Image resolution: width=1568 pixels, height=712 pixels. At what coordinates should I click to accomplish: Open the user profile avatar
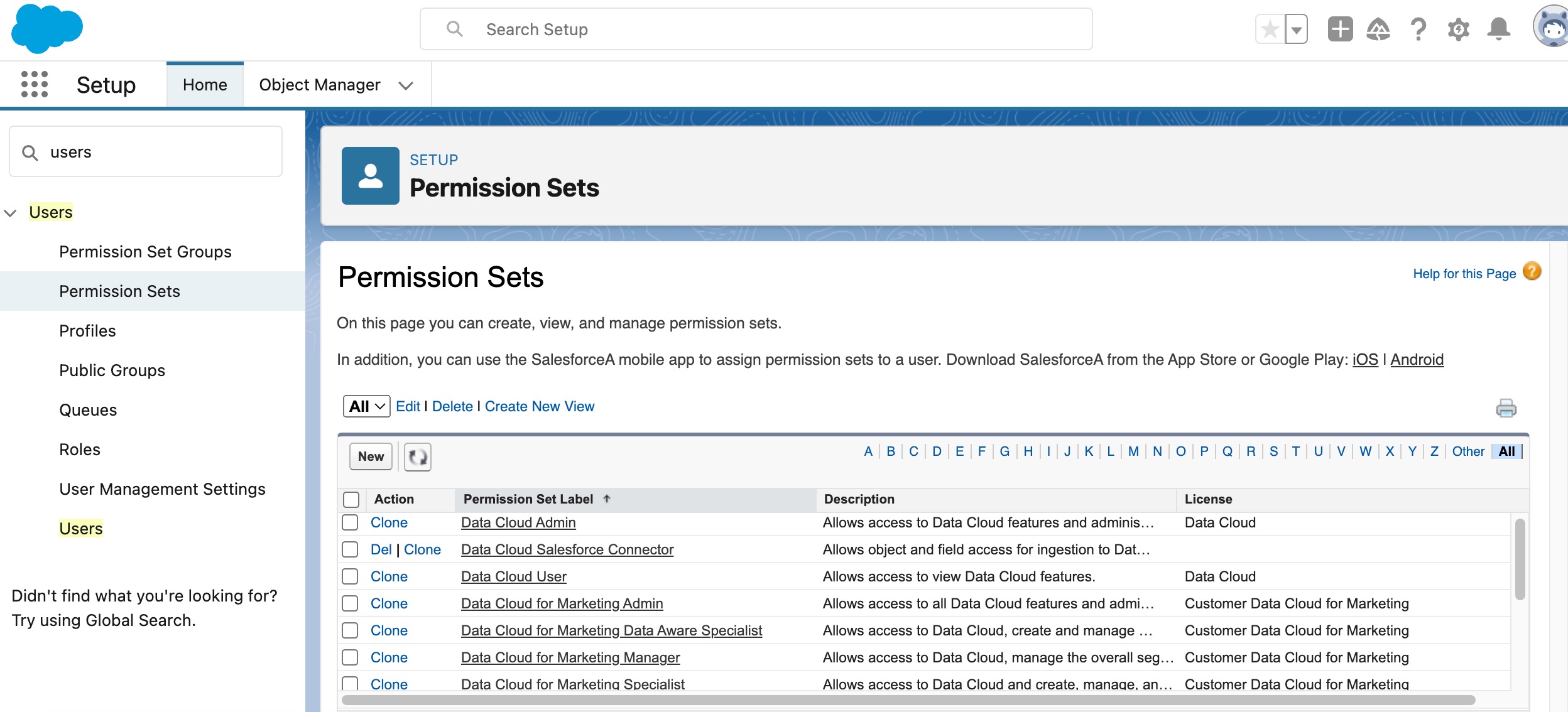coord(1552,26)
